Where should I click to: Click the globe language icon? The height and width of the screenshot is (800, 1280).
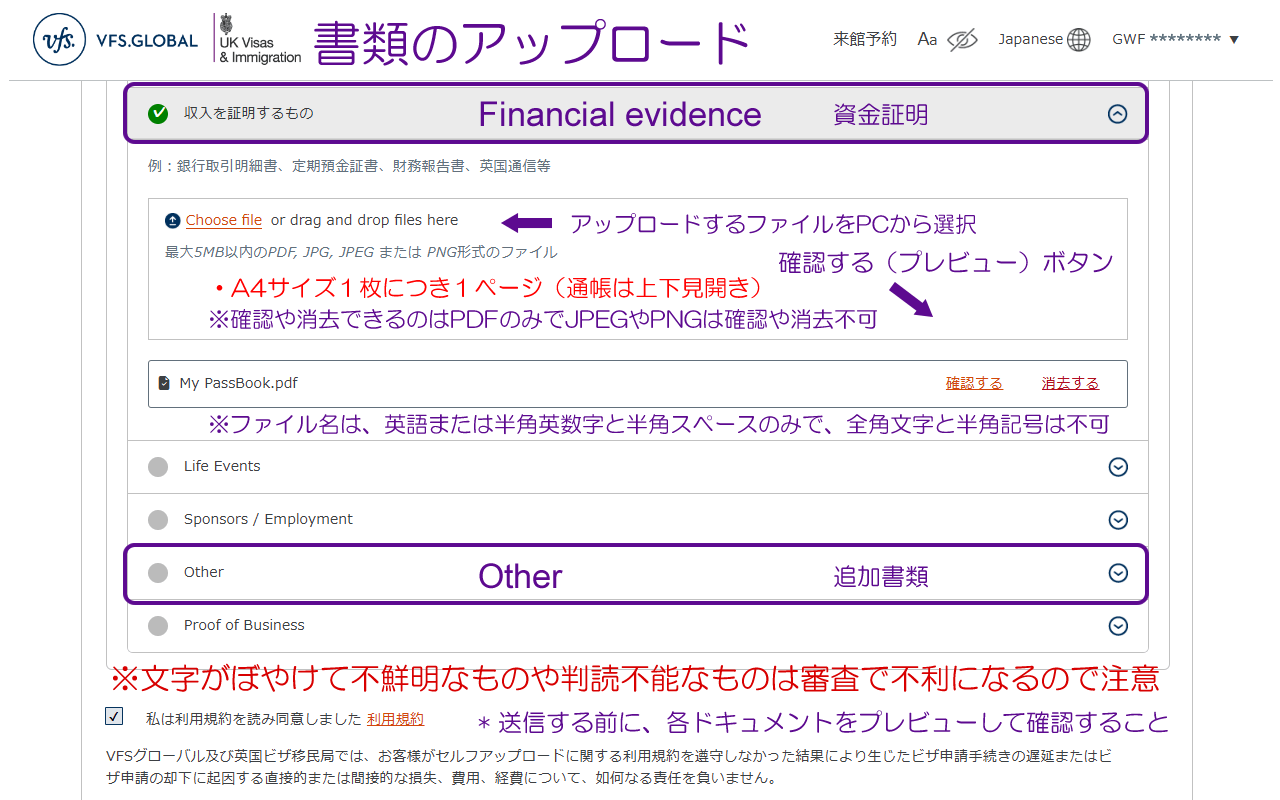[x=1078, y=40]
